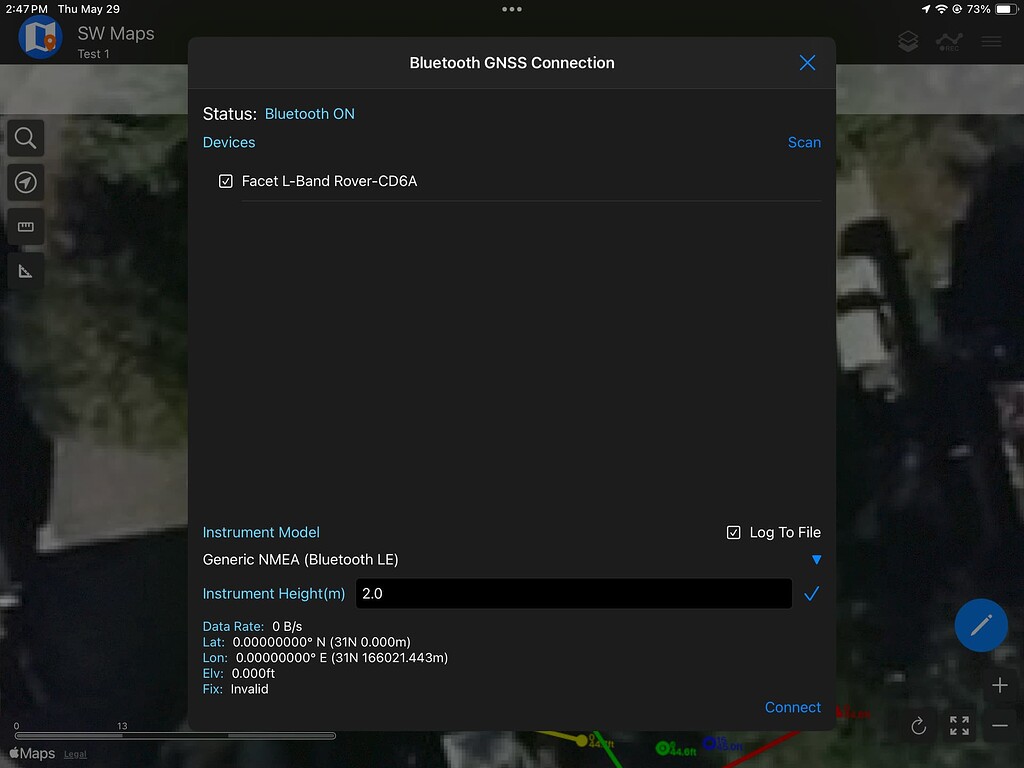Open the Apple Maps Legal menu
Image resolution: width=1024 pixels, height=768 pixels.
coord(75,753)
